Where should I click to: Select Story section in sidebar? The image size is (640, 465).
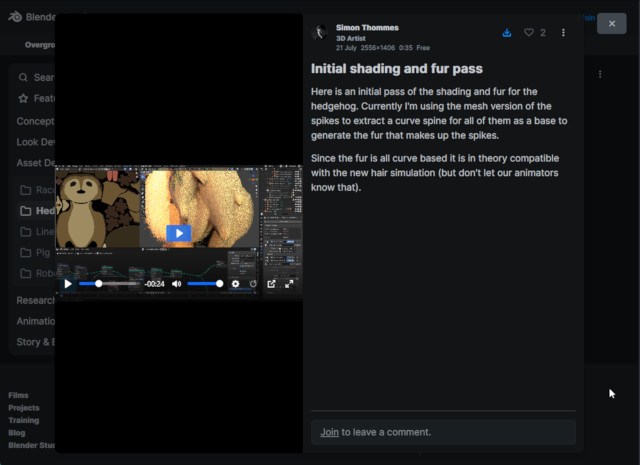(x=36, y=342)
